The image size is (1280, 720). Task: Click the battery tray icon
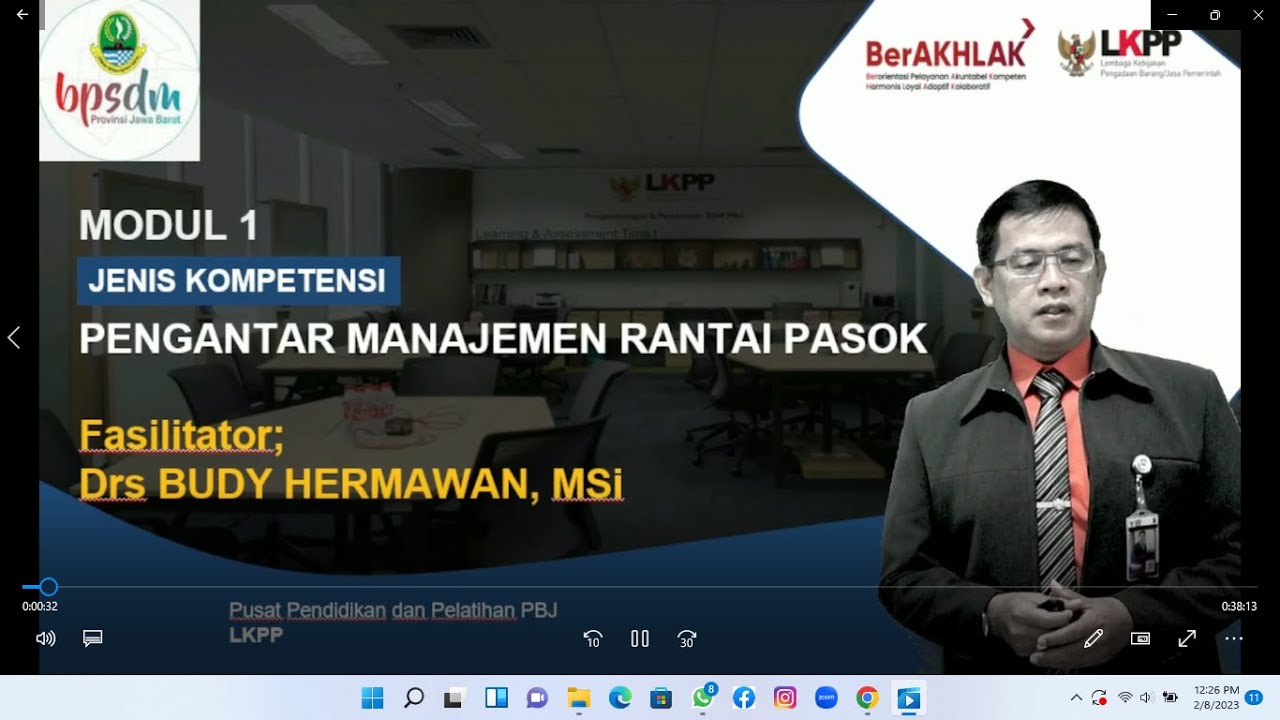[x=1169, y=698]
